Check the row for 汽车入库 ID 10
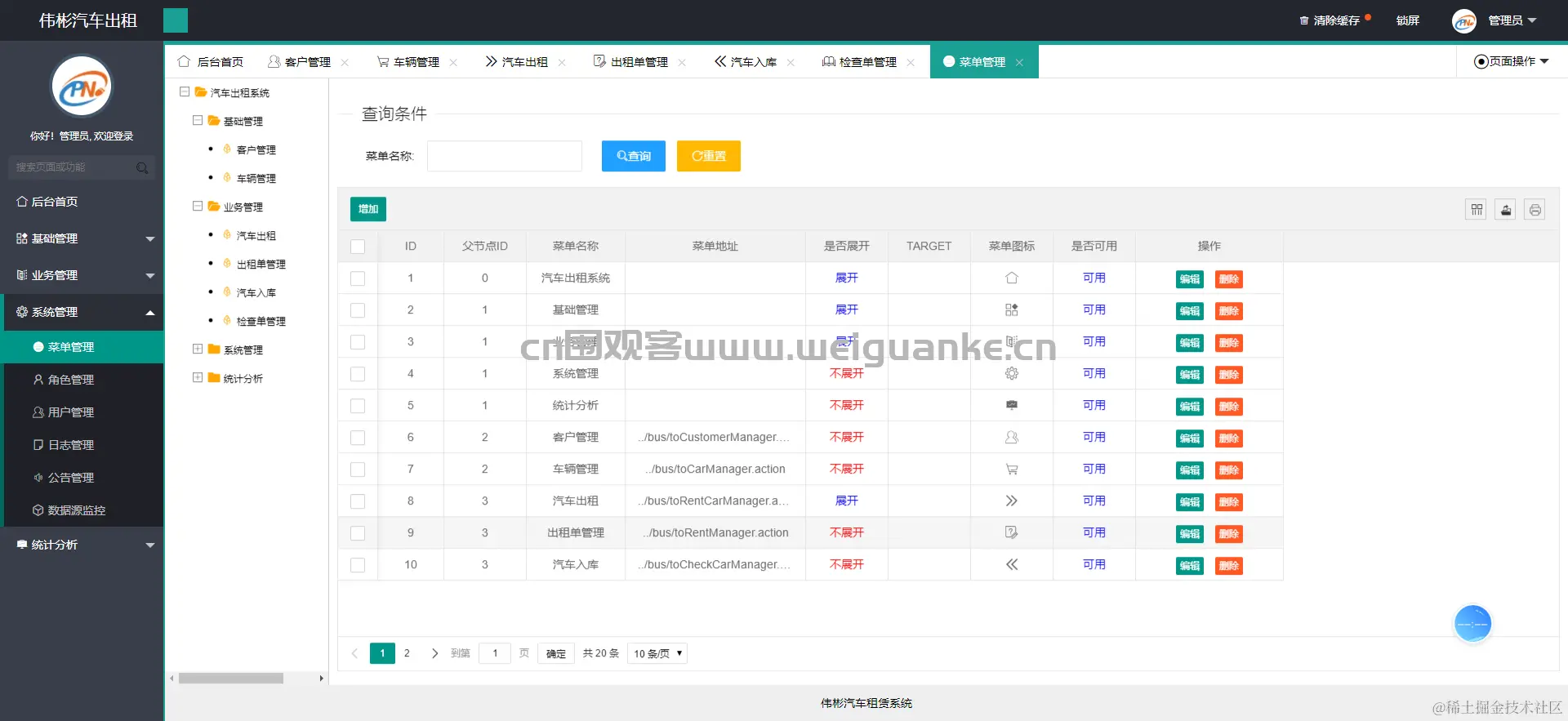This screenshot has height=721, width=1568. 358,565
